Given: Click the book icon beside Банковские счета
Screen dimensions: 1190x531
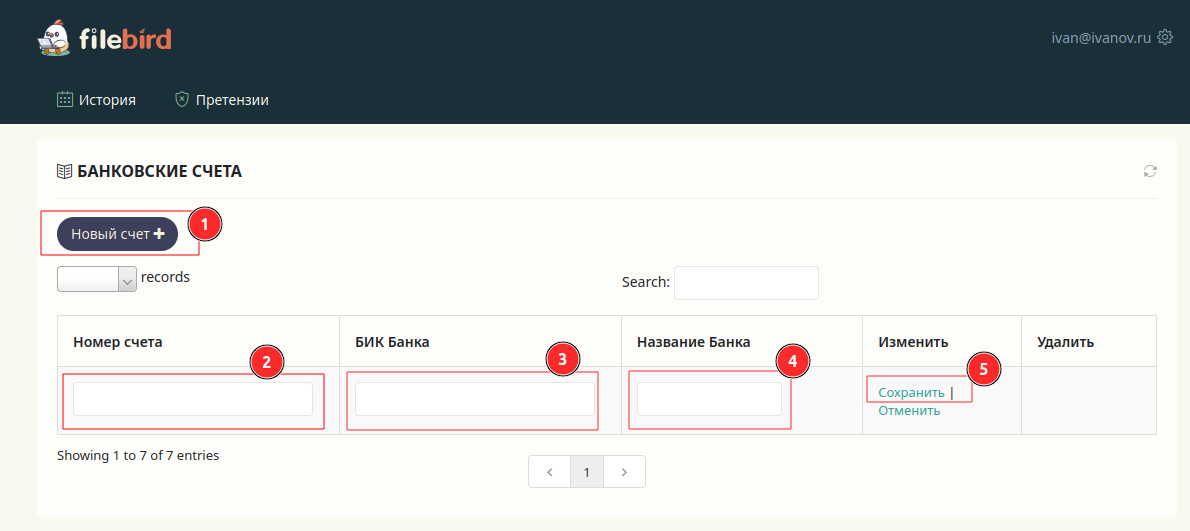Looking at the screenshot, I should (65, 171).
